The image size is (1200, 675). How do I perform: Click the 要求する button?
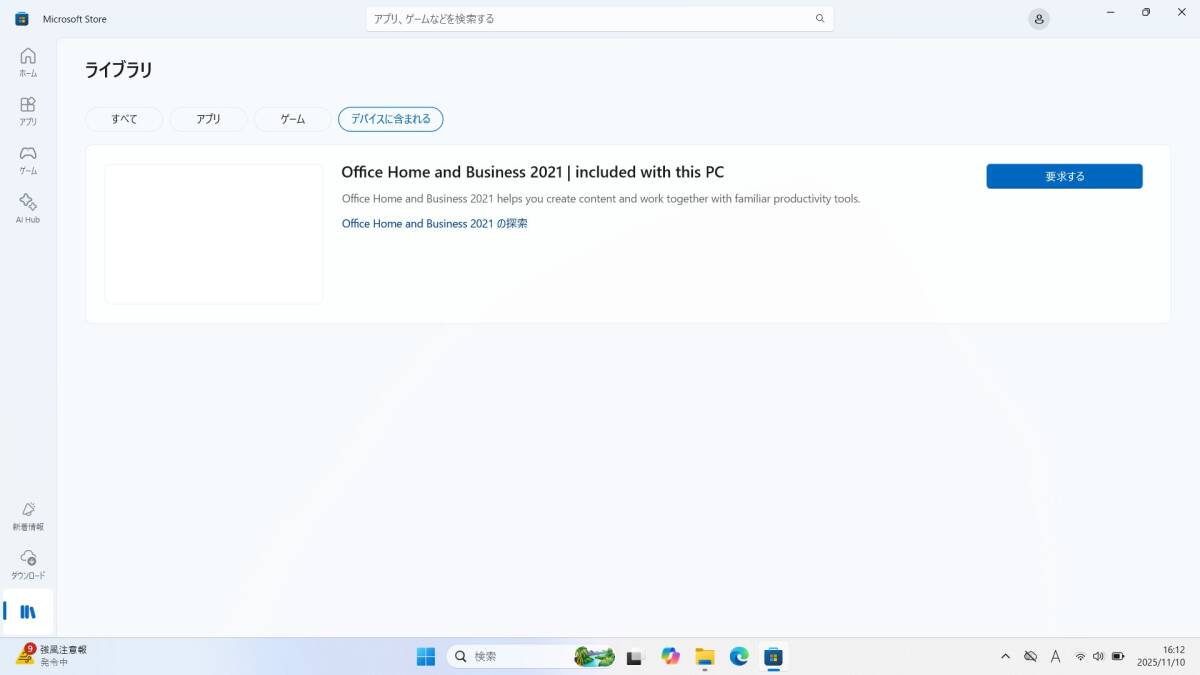coord(1064,176)
